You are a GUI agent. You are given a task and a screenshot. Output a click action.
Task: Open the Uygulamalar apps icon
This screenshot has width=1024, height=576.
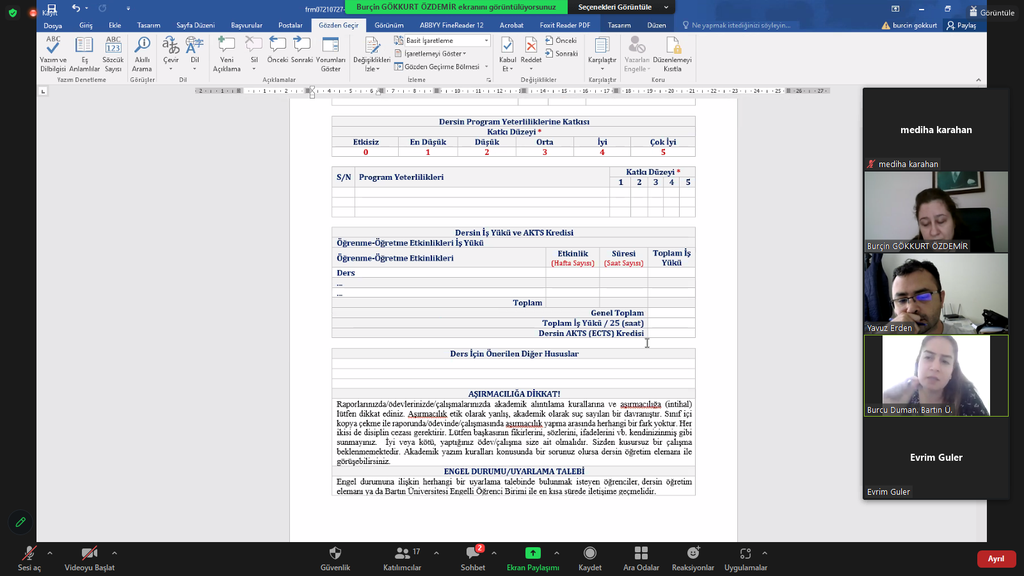tap(745, 554)
